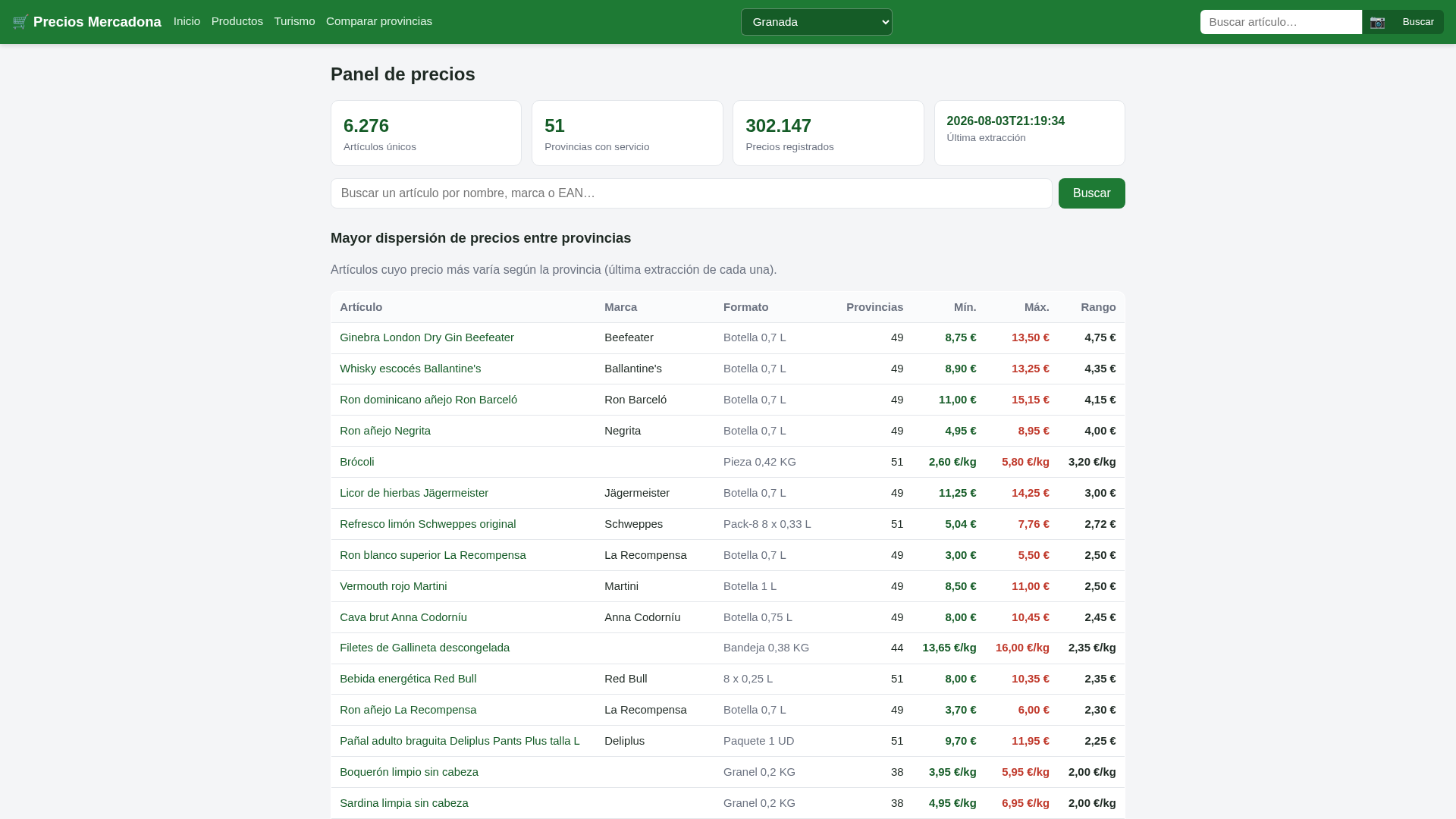Click the Provincias con servicio stat card

click(627, 133)
